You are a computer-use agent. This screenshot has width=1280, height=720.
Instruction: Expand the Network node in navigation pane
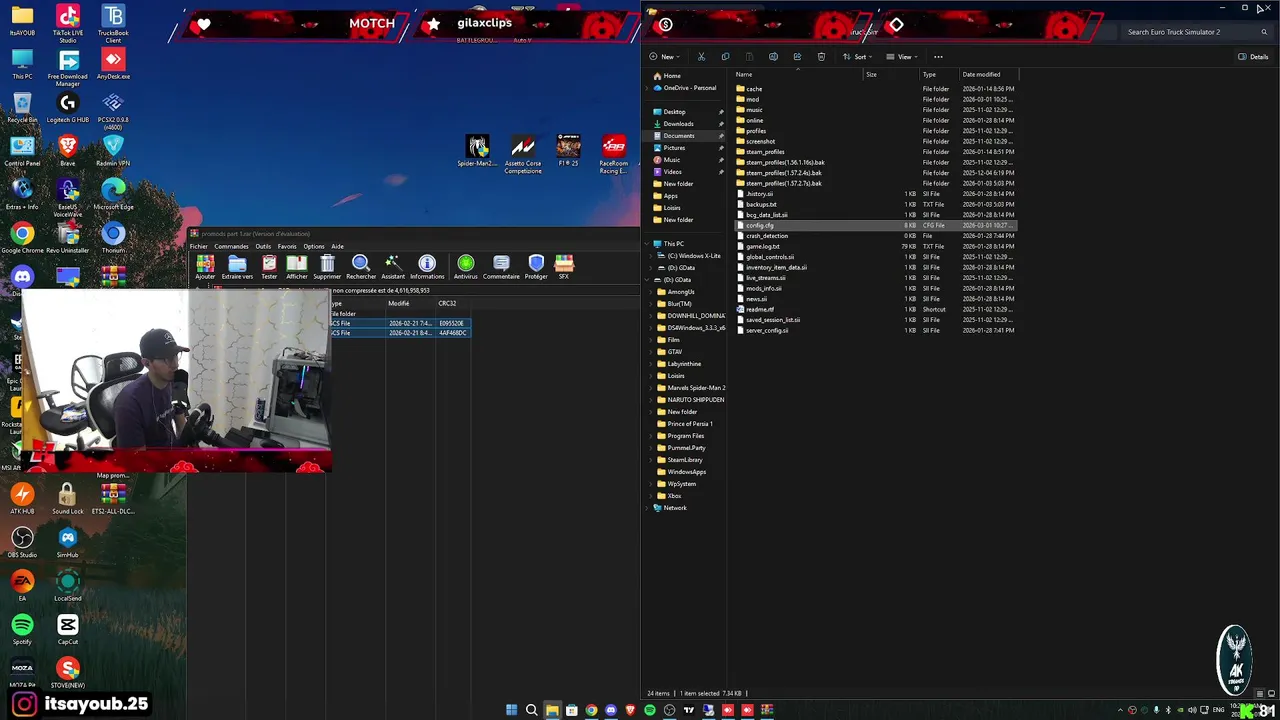[648, 508]
